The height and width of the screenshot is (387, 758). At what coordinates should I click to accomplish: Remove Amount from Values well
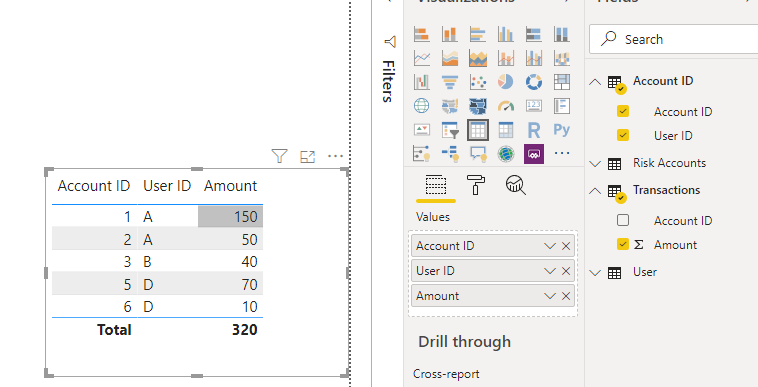[x=566, y=296]
